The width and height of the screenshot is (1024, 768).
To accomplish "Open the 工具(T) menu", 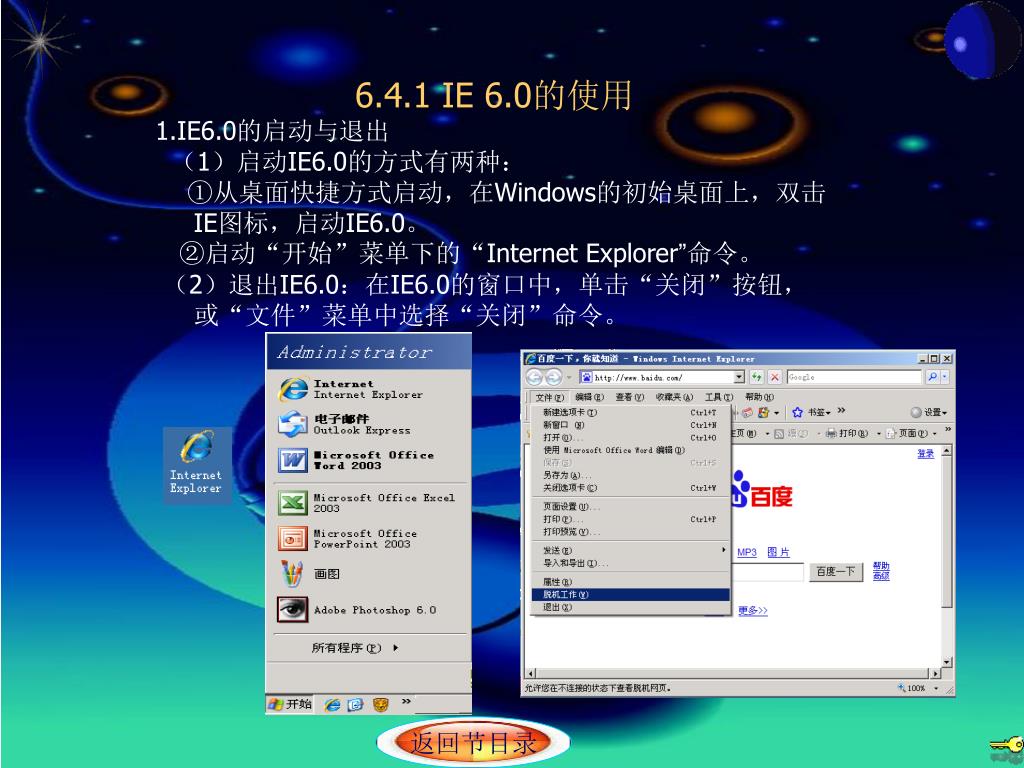I will click(x=718, y=397).
